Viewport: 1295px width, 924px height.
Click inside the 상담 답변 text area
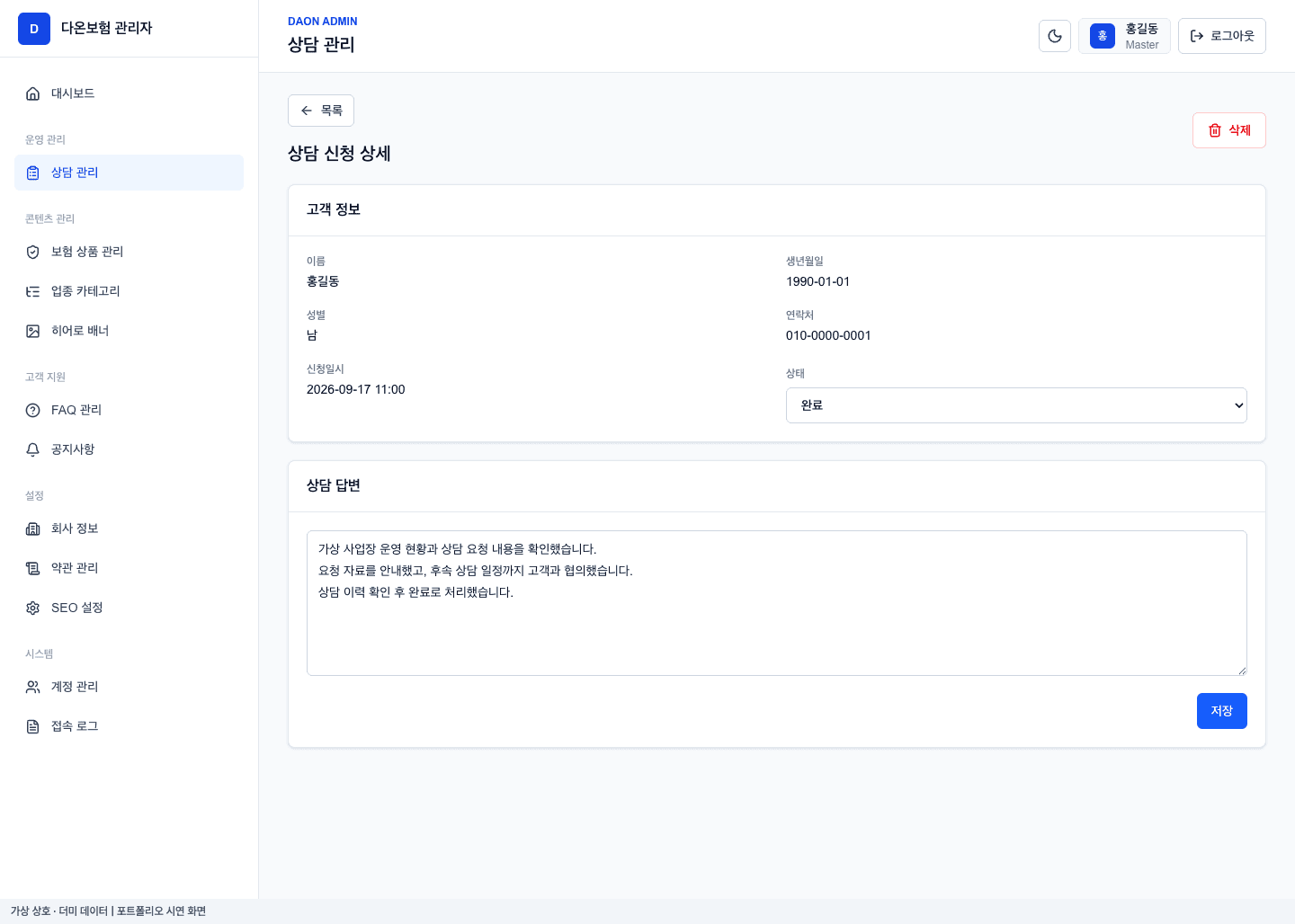tap(776, 603)
